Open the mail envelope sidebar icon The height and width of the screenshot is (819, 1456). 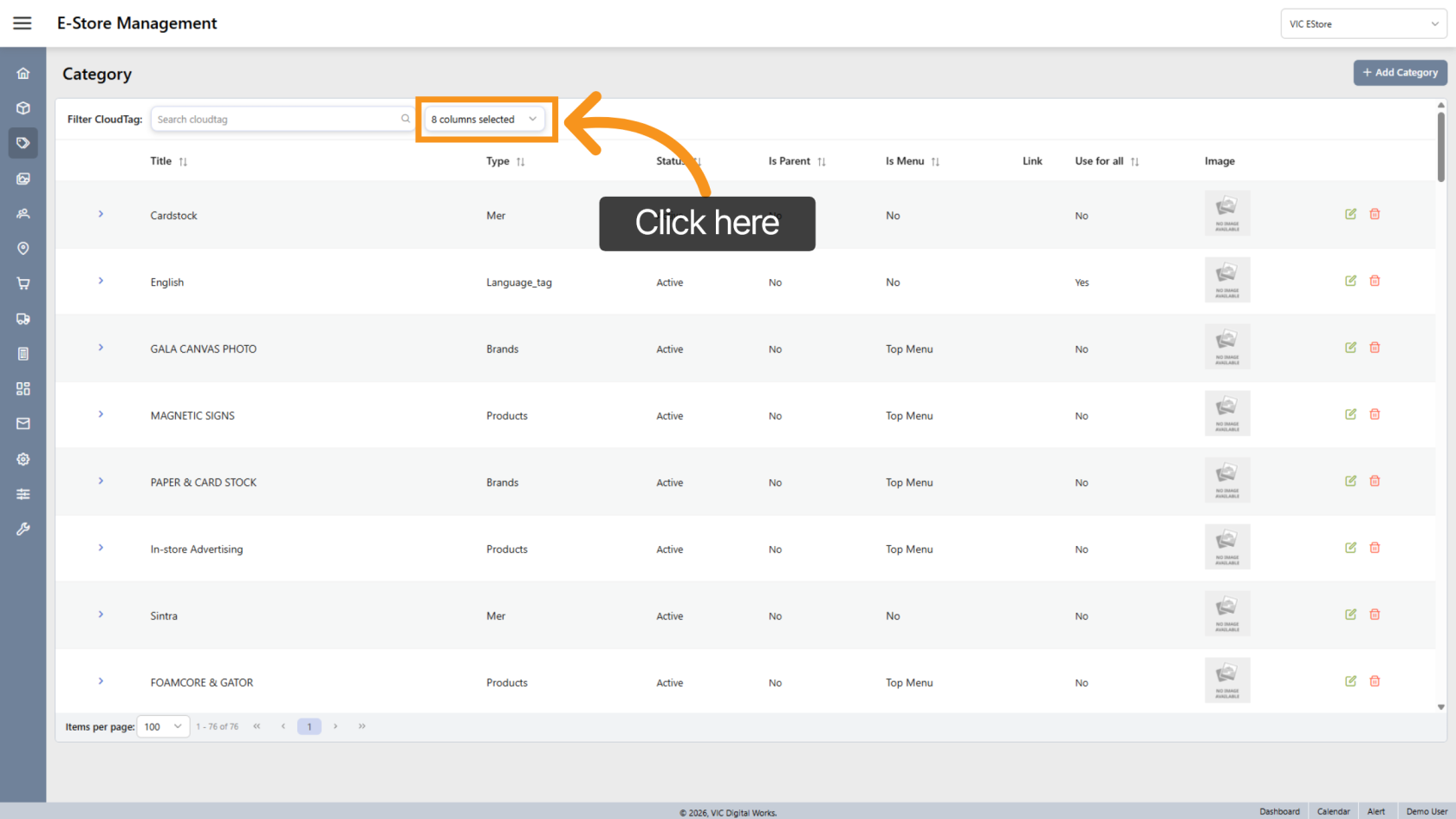[x=23, y=424]
